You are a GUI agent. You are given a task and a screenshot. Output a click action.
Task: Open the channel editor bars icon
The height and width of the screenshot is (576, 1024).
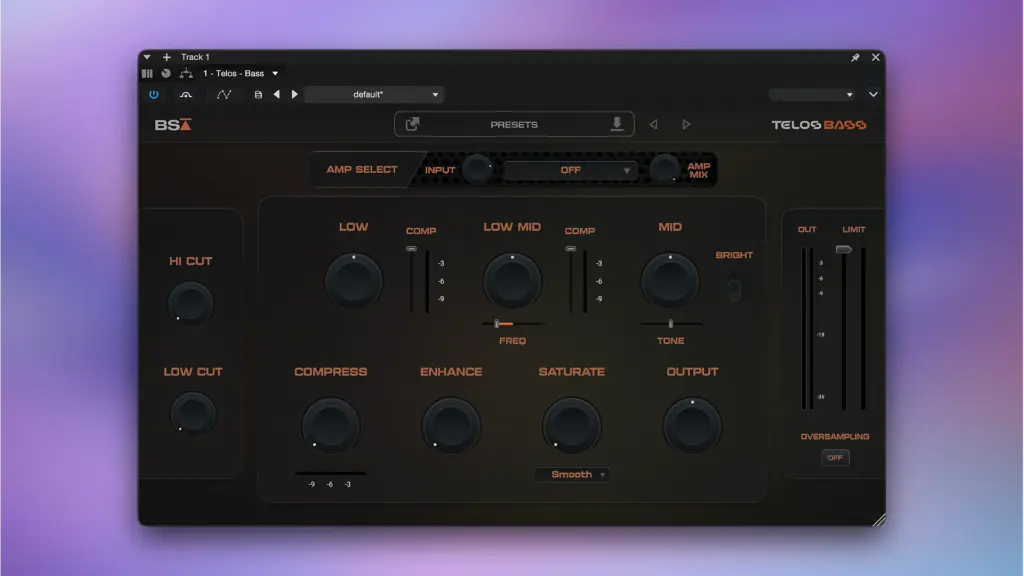click(x=147, y=73)
